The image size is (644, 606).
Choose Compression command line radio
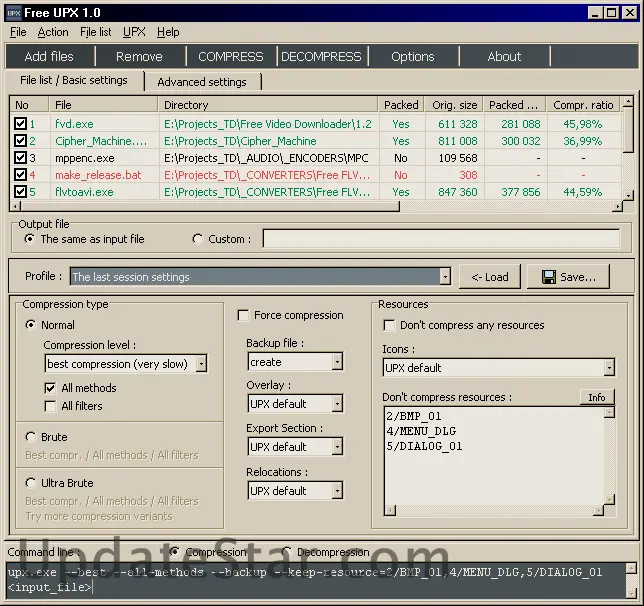point(175,552)
